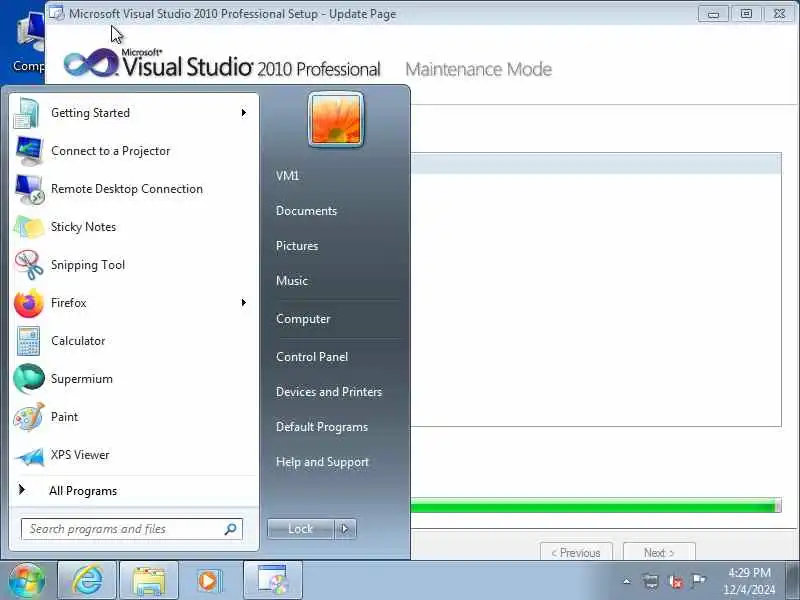Click the Visual Studio Setup title bar icon
The height and width of the screenshot is (600, 800).
point(56,13)
